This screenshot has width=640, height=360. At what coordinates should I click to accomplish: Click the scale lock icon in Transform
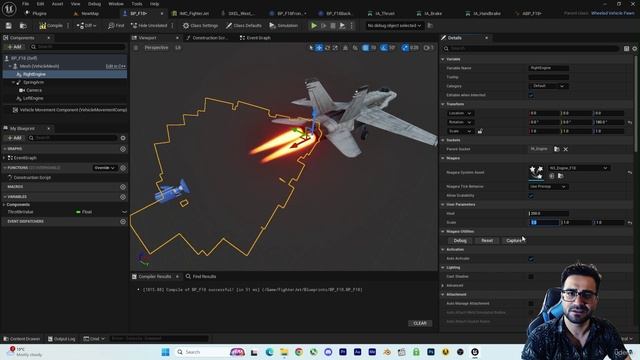pyautogui.click(x=480, y=131)
